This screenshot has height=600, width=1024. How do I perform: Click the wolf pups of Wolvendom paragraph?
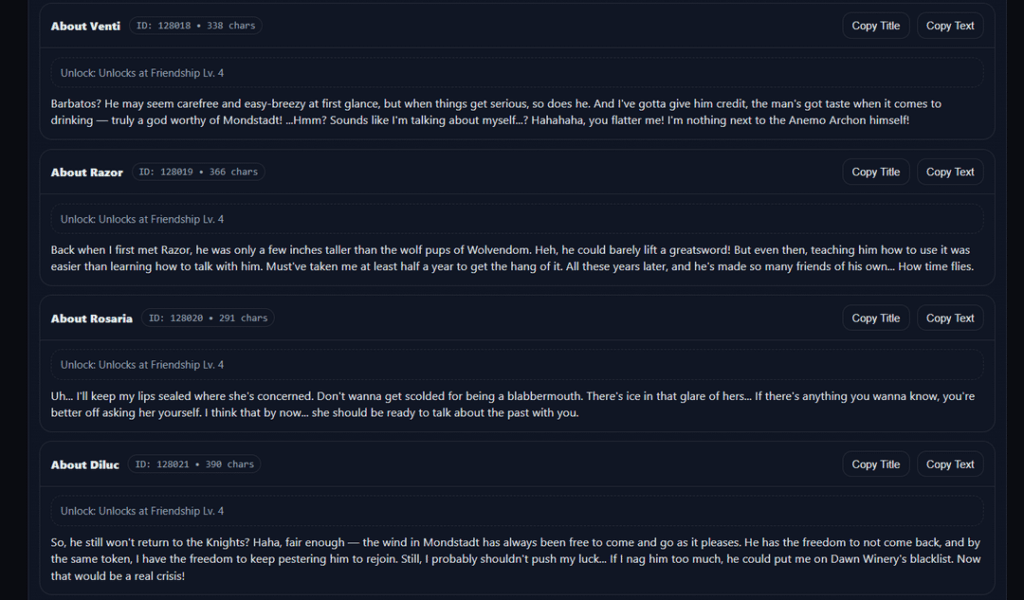512,258
